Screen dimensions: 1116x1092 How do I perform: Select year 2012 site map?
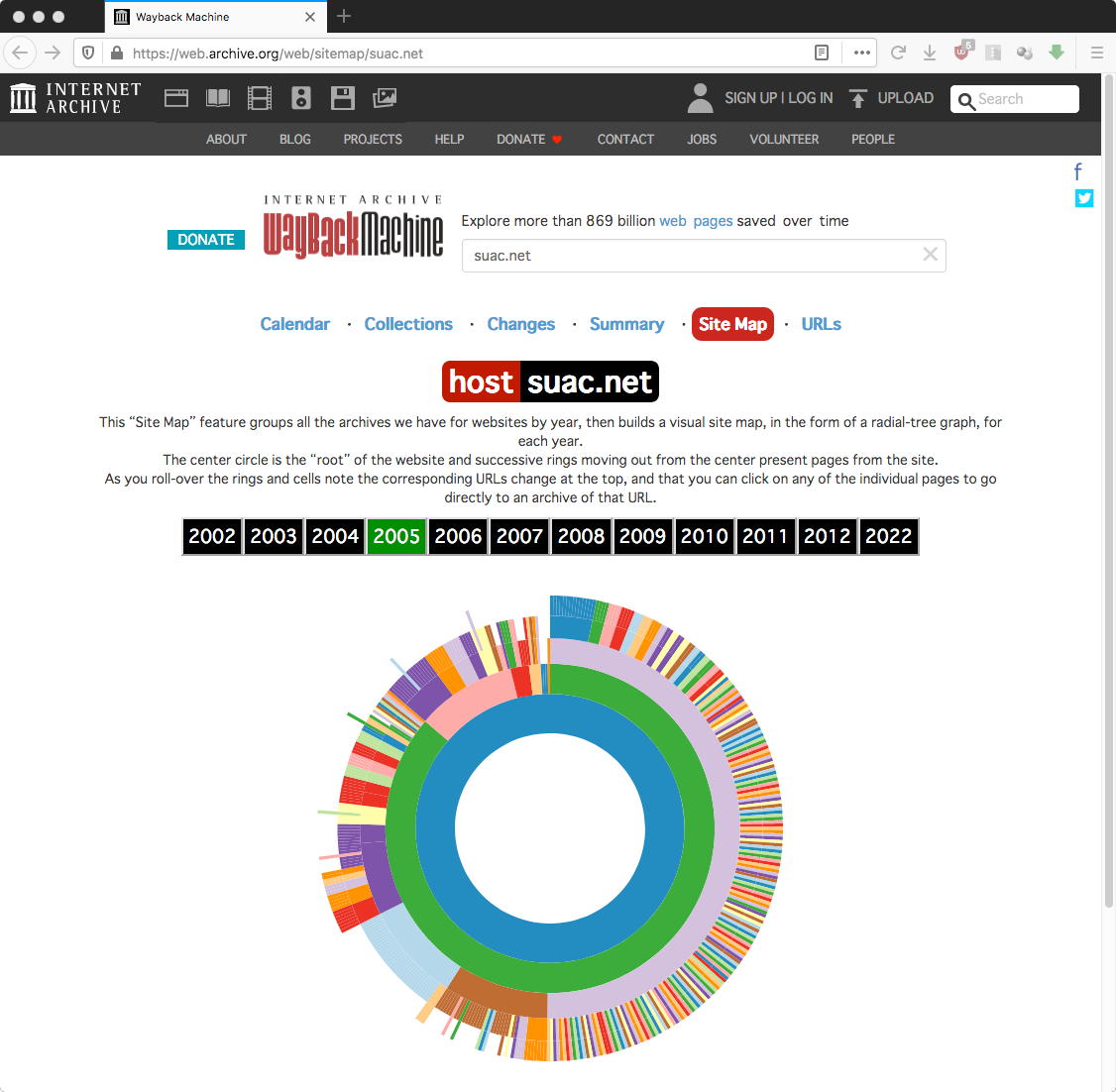[x=827, y=536]
